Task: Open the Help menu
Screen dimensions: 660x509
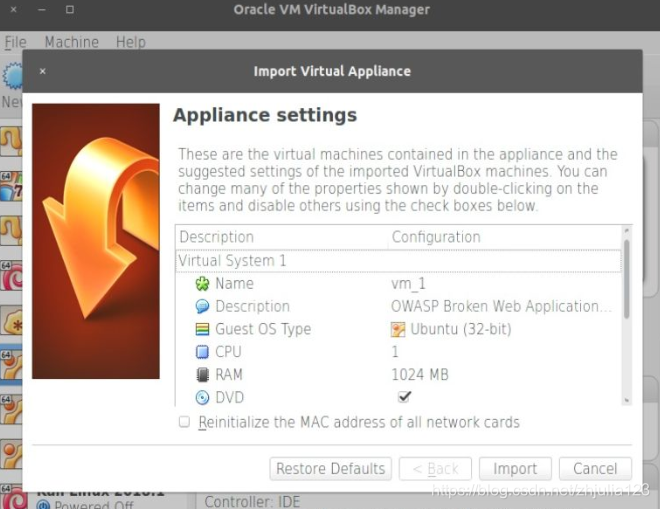Action: pos(130,42)
